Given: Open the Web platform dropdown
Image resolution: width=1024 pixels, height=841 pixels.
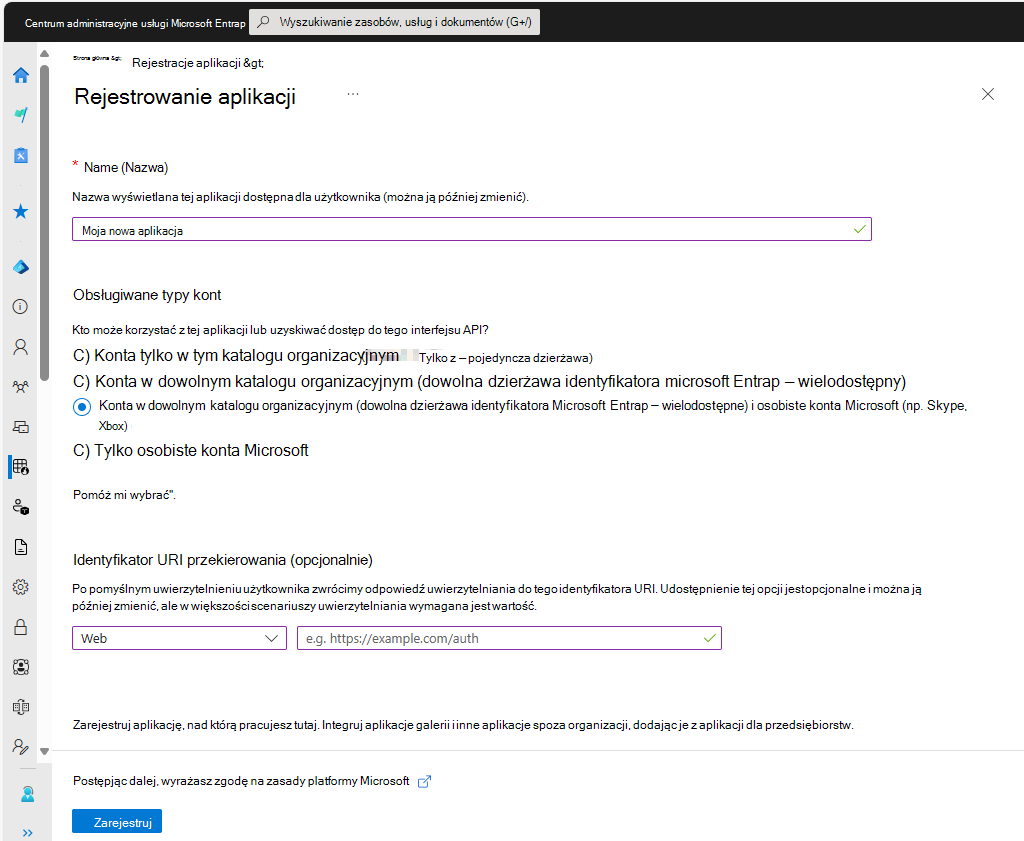Looking at the screenshot, I should coord(180,638).
